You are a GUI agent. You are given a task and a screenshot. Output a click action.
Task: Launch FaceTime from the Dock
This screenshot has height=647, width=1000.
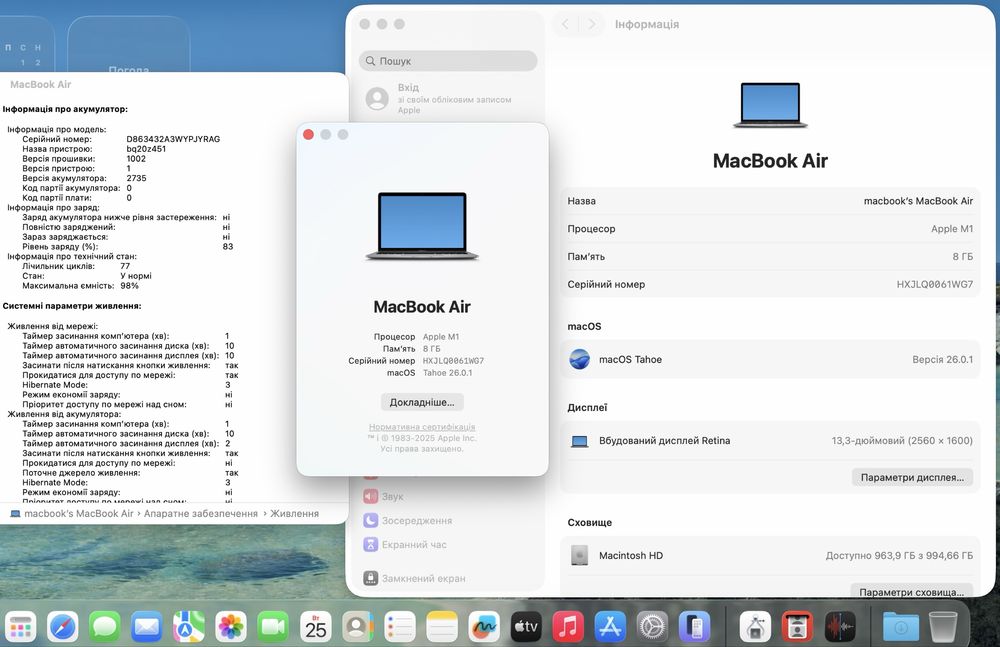[273, 627]
